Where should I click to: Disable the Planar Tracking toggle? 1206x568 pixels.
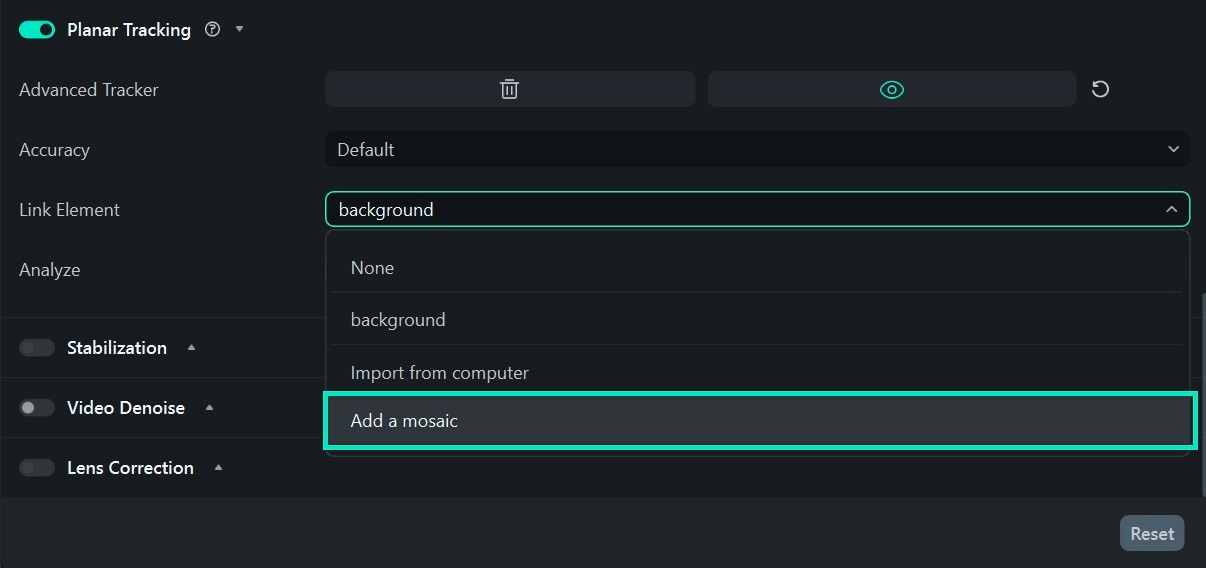[x=37, y=29]
